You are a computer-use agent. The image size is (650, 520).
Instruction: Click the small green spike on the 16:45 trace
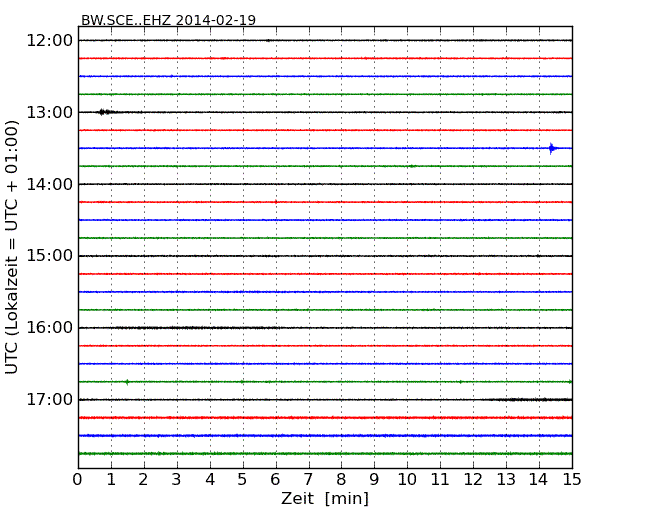[127, 381]
